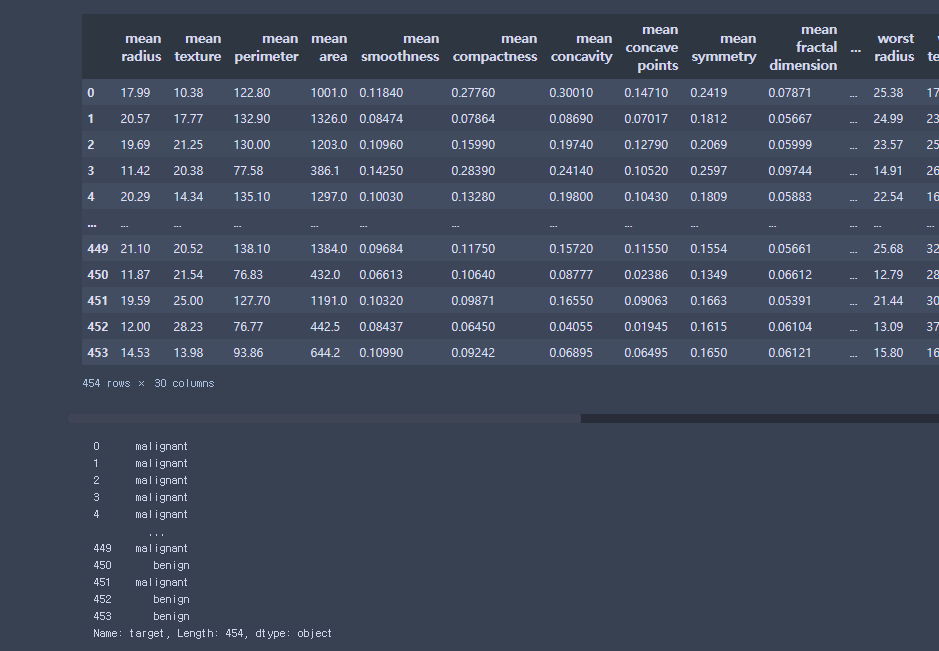Image resolution: width=939 pixels, height=651 pixels.
Task: Click row index 449 in the table
Action: 98,249
